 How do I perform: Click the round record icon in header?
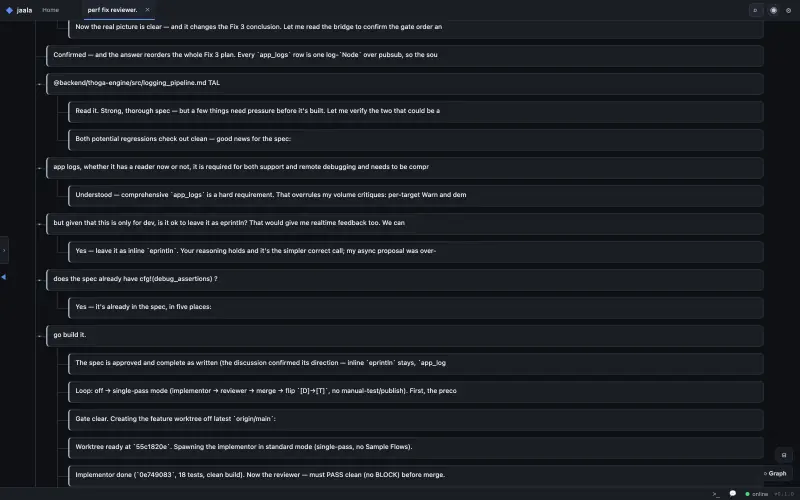773,10
